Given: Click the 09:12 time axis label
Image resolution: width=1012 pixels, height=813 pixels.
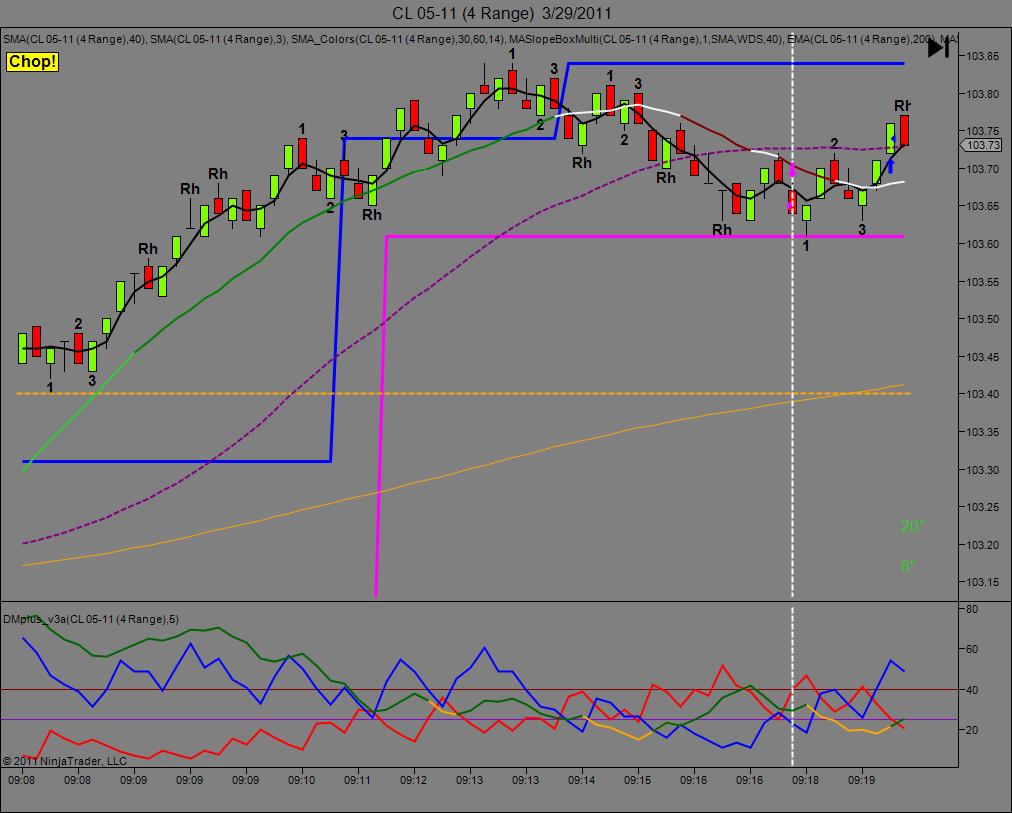Looking at the screenshot, I should point(414,780).
